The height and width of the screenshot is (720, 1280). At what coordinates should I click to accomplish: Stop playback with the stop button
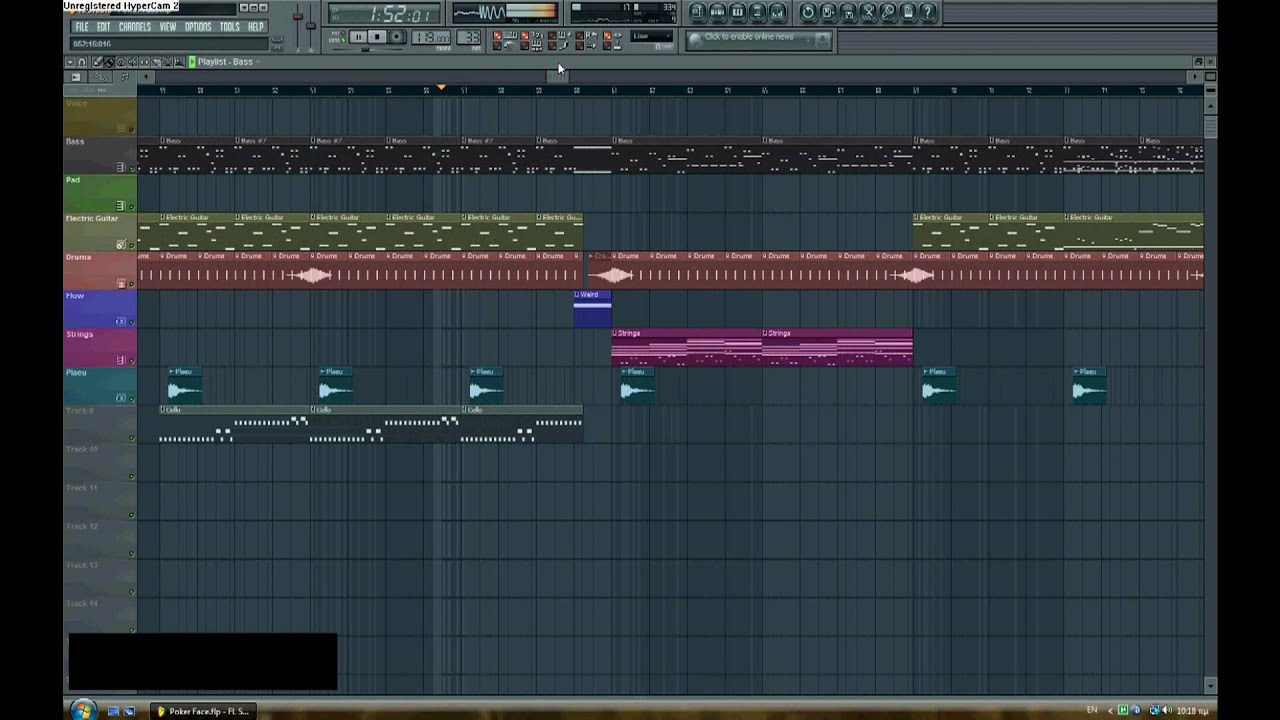coord(377,37)
